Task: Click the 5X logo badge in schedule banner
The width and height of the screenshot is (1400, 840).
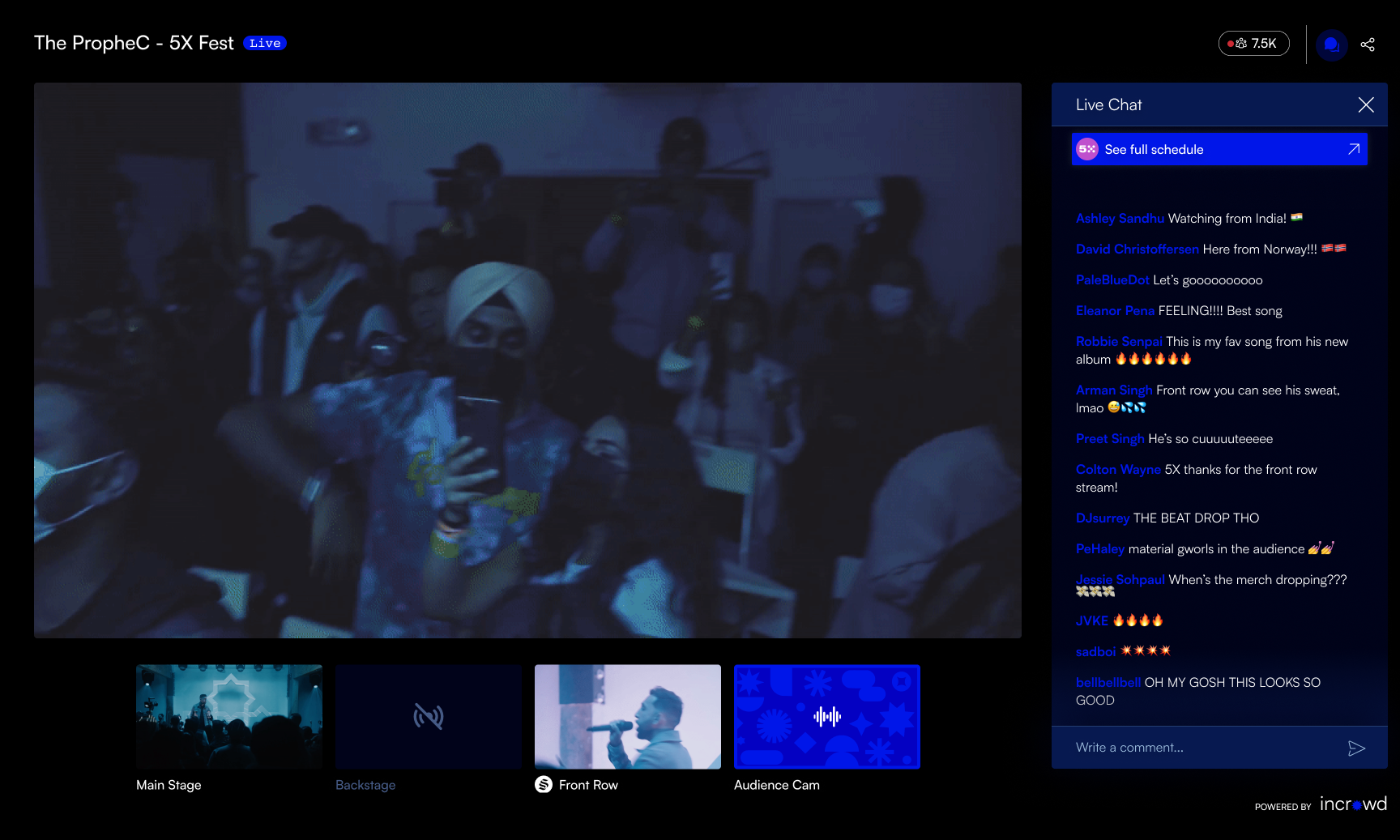Action: coord(1087,149)
